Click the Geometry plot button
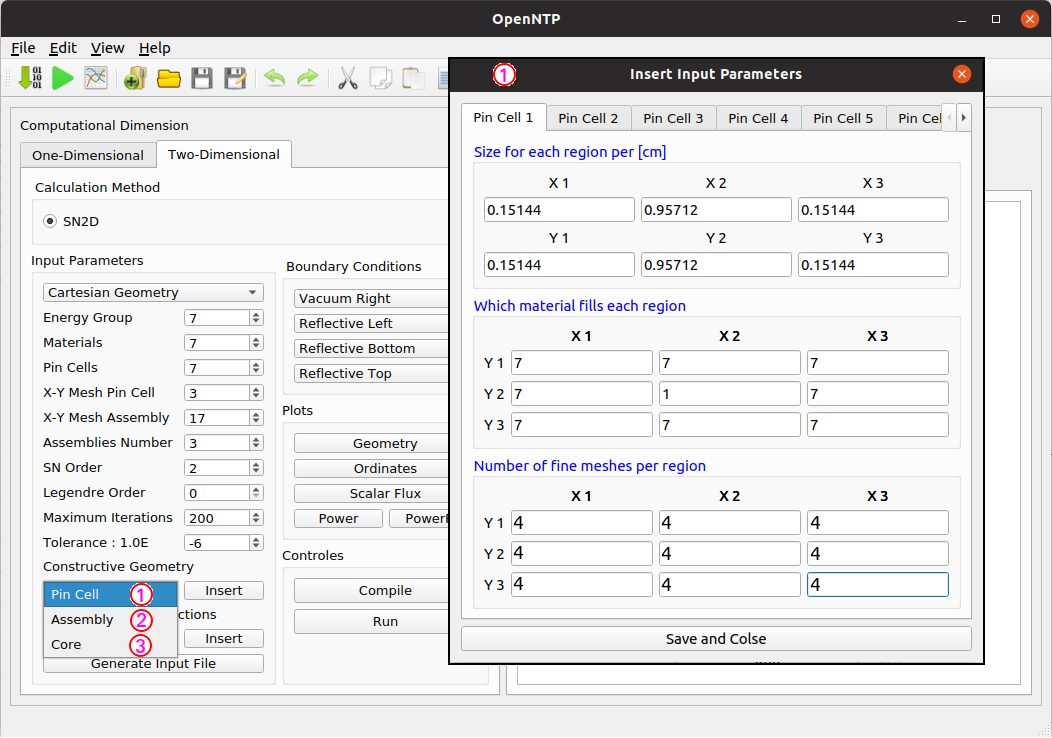Screen dimensions: 1052x738 point(371,443)
